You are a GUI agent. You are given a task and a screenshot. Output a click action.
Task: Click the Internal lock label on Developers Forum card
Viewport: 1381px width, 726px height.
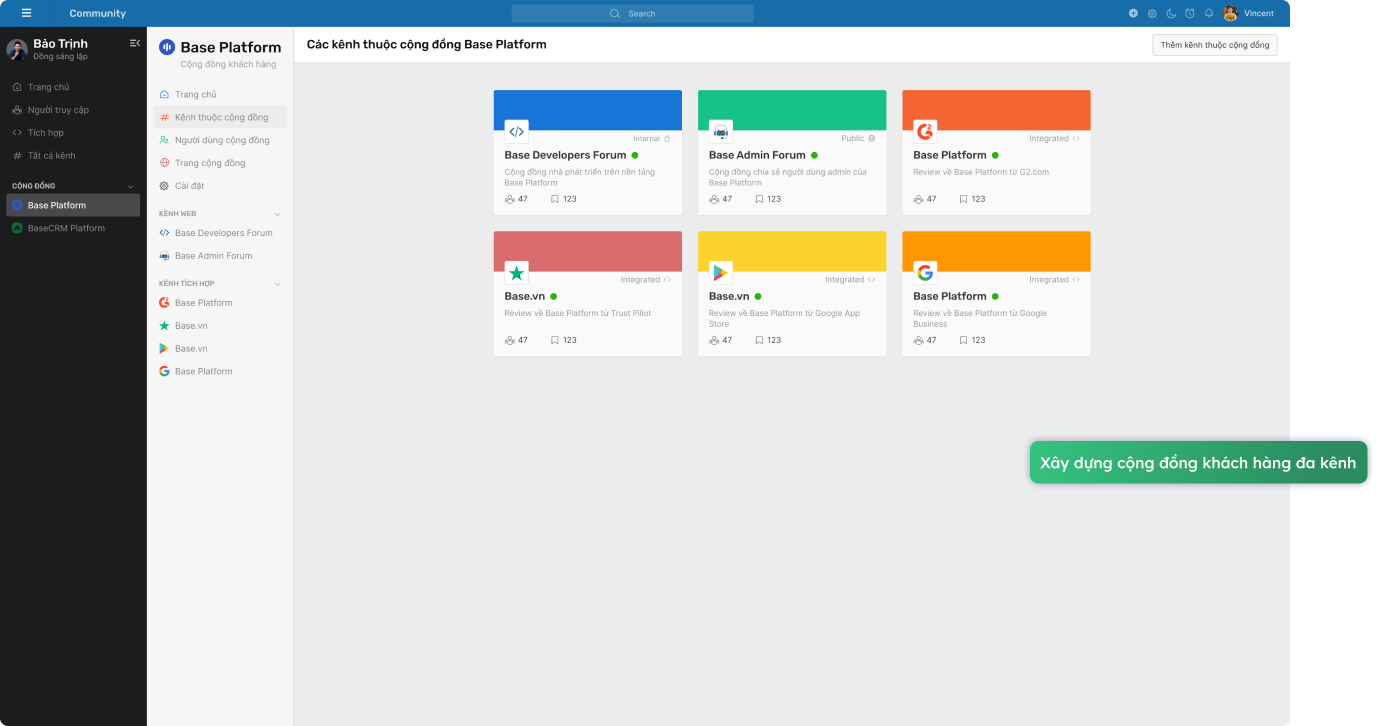[652, 139]
